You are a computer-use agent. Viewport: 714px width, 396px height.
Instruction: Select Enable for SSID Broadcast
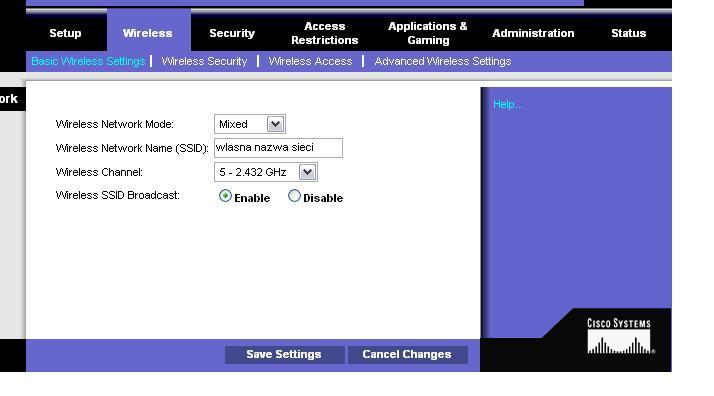(225, 196)
